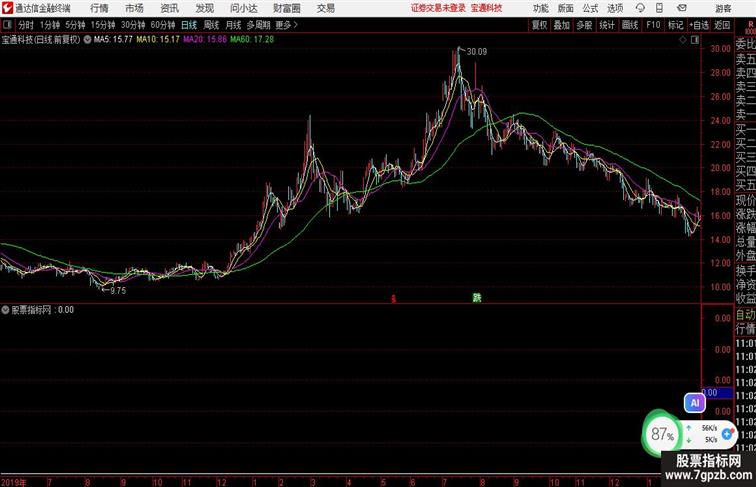The width and height of the screenshot is (756, 487).
Task: Switch to 15分钟 period
Action: point(103,25)
